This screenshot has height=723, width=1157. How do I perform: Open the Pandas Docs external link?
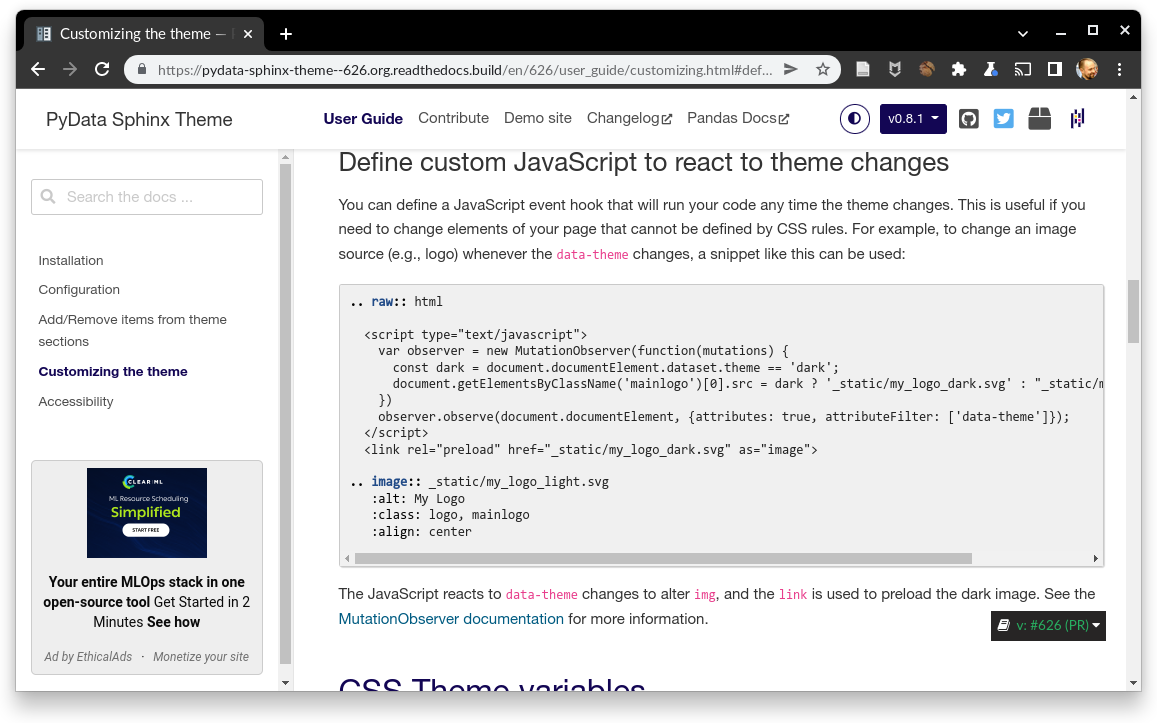click(x=738, y=118)
